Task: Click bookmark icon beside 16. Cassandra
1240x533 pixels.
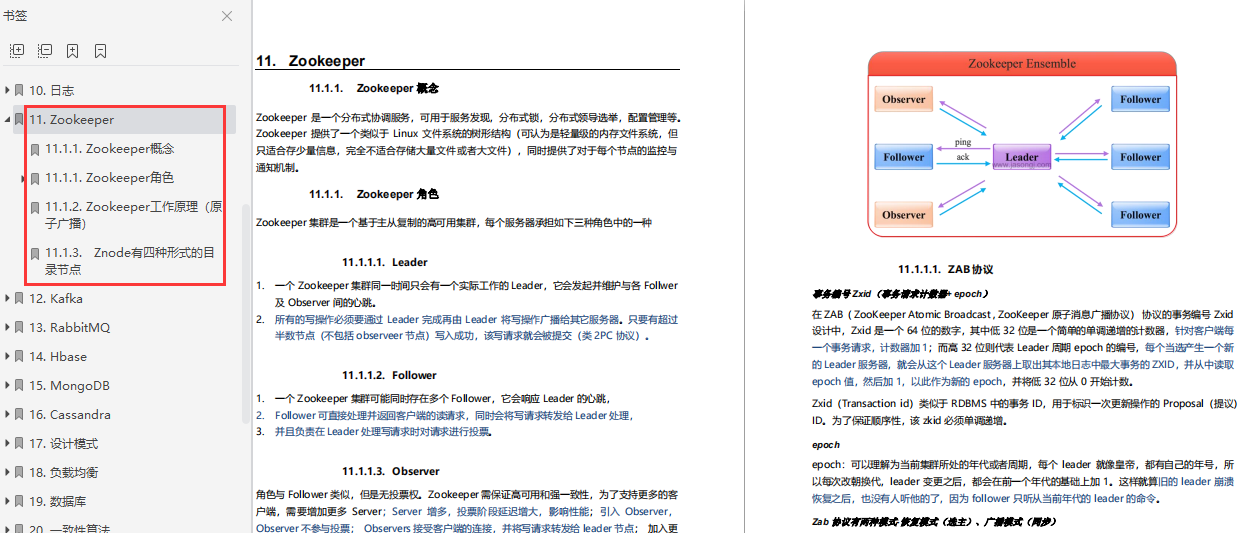Action: [19, 415]
